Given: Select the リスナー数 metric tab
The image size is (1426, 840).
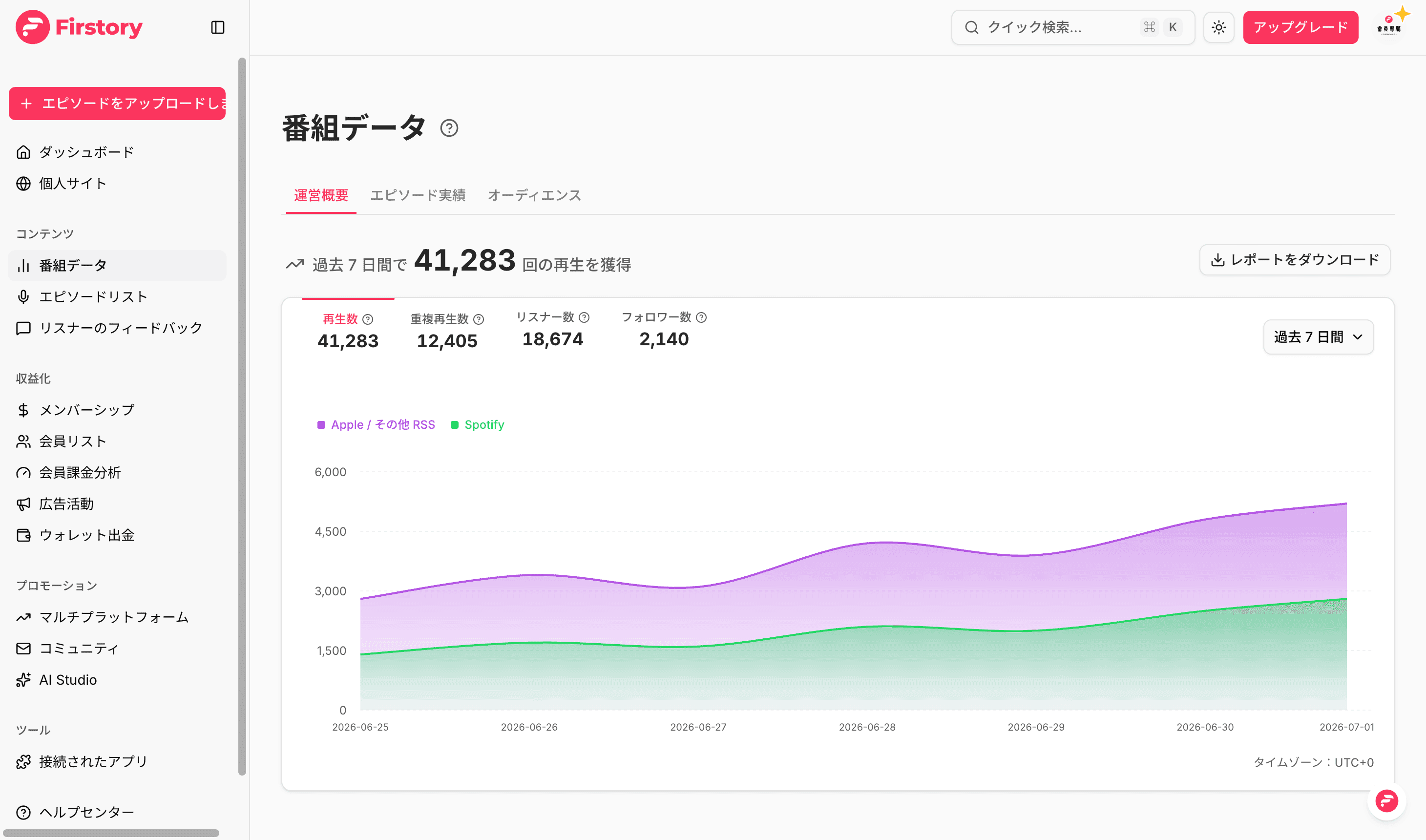Looking at the screenshot, I should pos(553,330).
